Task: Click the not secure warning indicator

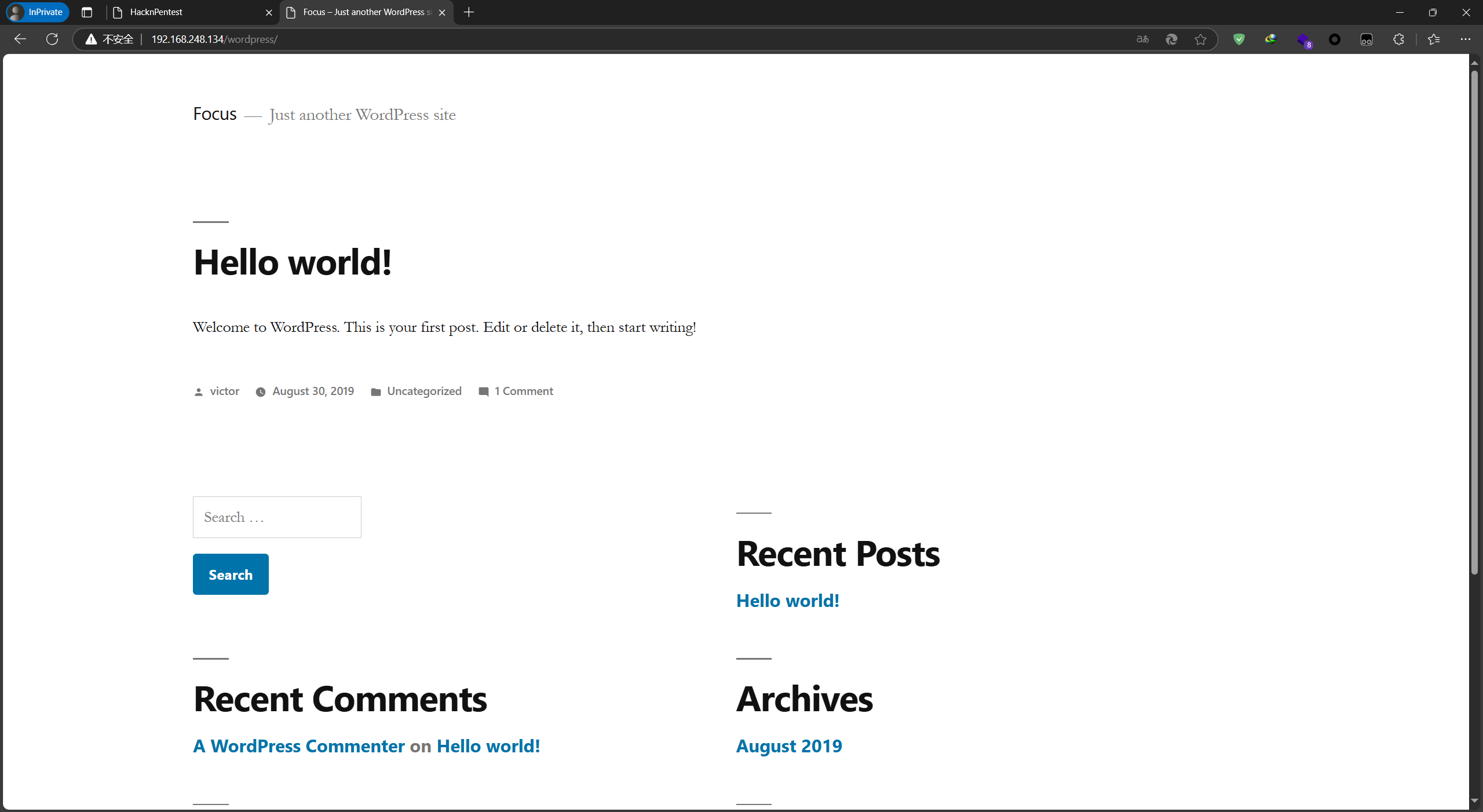Action: pos(110,39)
